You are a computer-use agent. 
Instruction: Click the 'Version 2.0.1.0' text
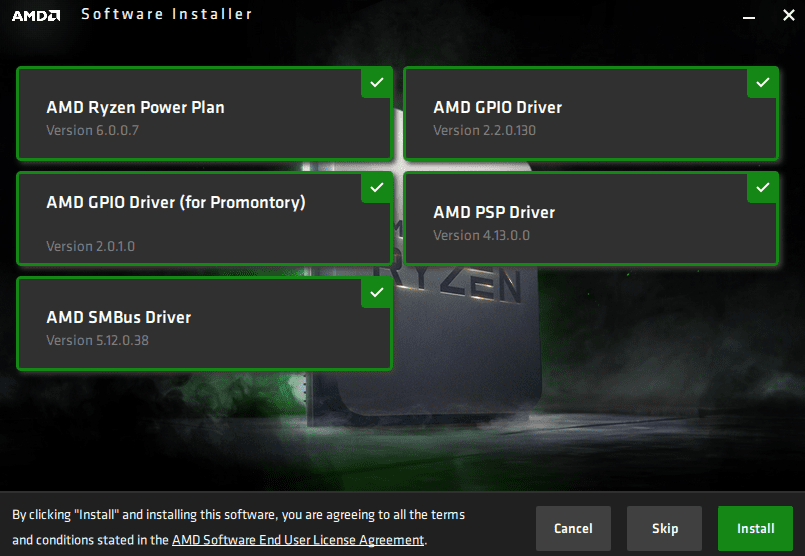click(90, 246)
